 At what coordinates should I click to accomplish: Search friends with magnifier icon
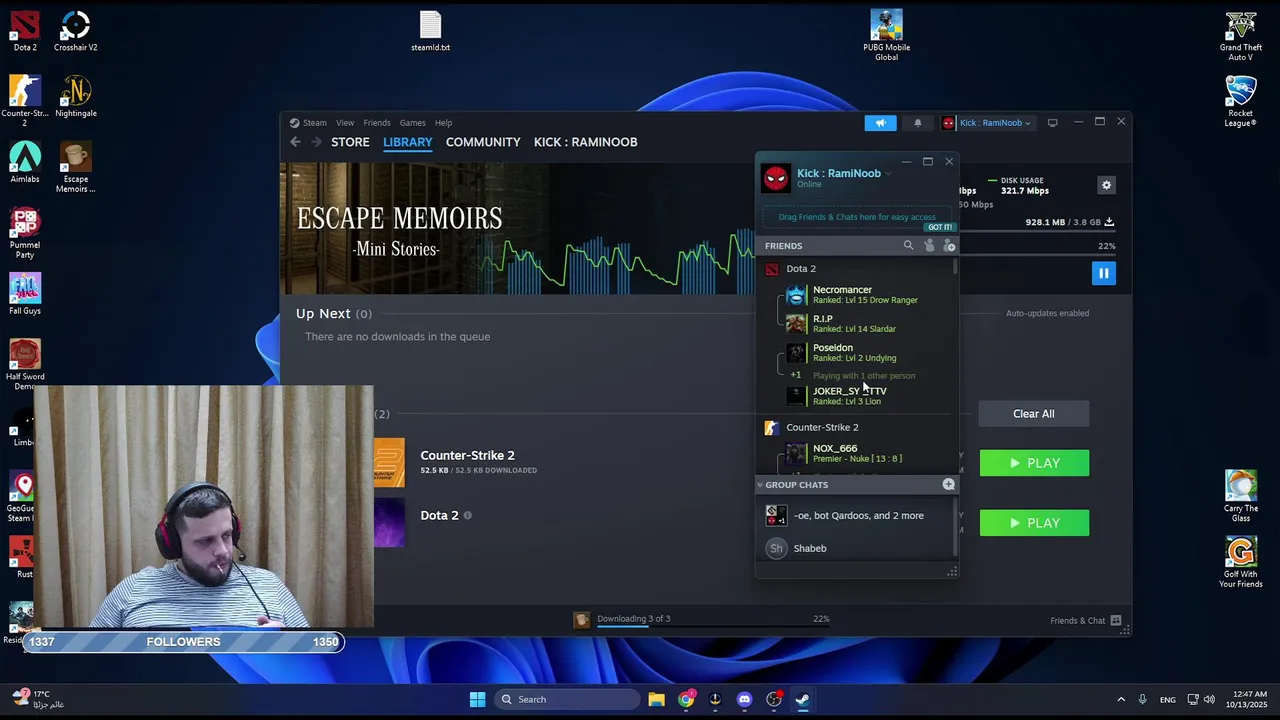[908, 245]
